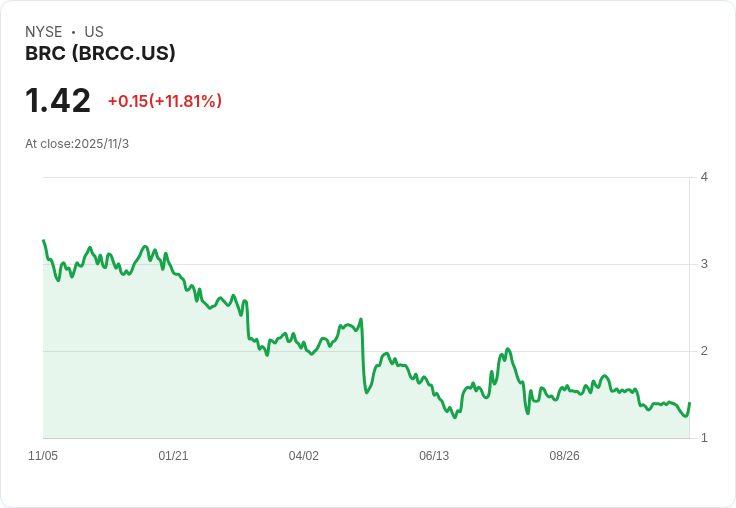Click the US market label
The width and height of the screenshot is (736, 508).
(x=94, y=32)
